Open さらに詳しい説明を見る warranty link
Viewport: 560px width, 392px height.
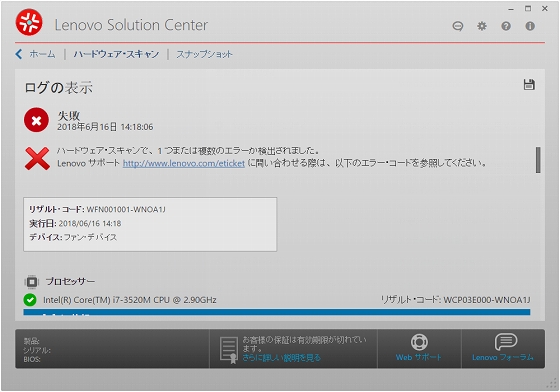click(x=281, y=358)
